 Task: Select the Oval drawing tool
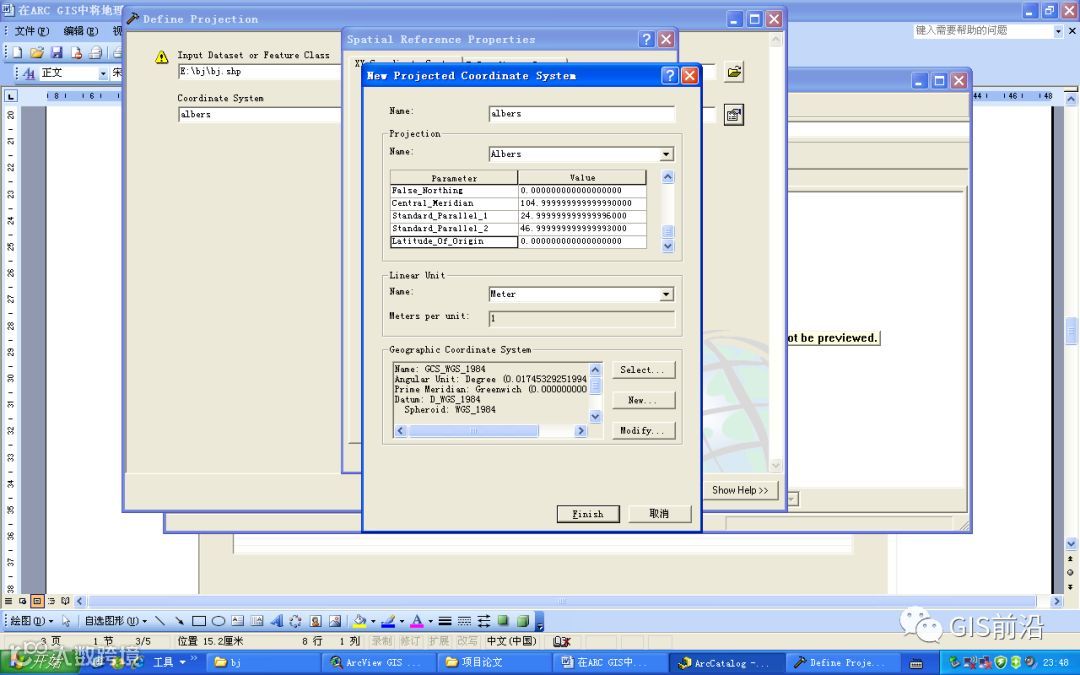click(218, 621)
